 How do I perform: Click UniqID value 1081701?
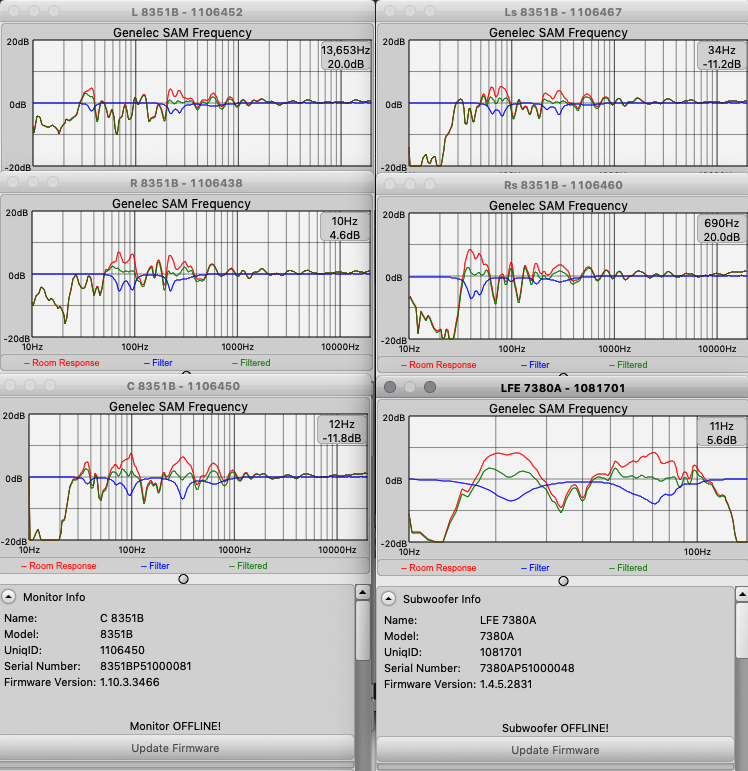coord(501,652)
